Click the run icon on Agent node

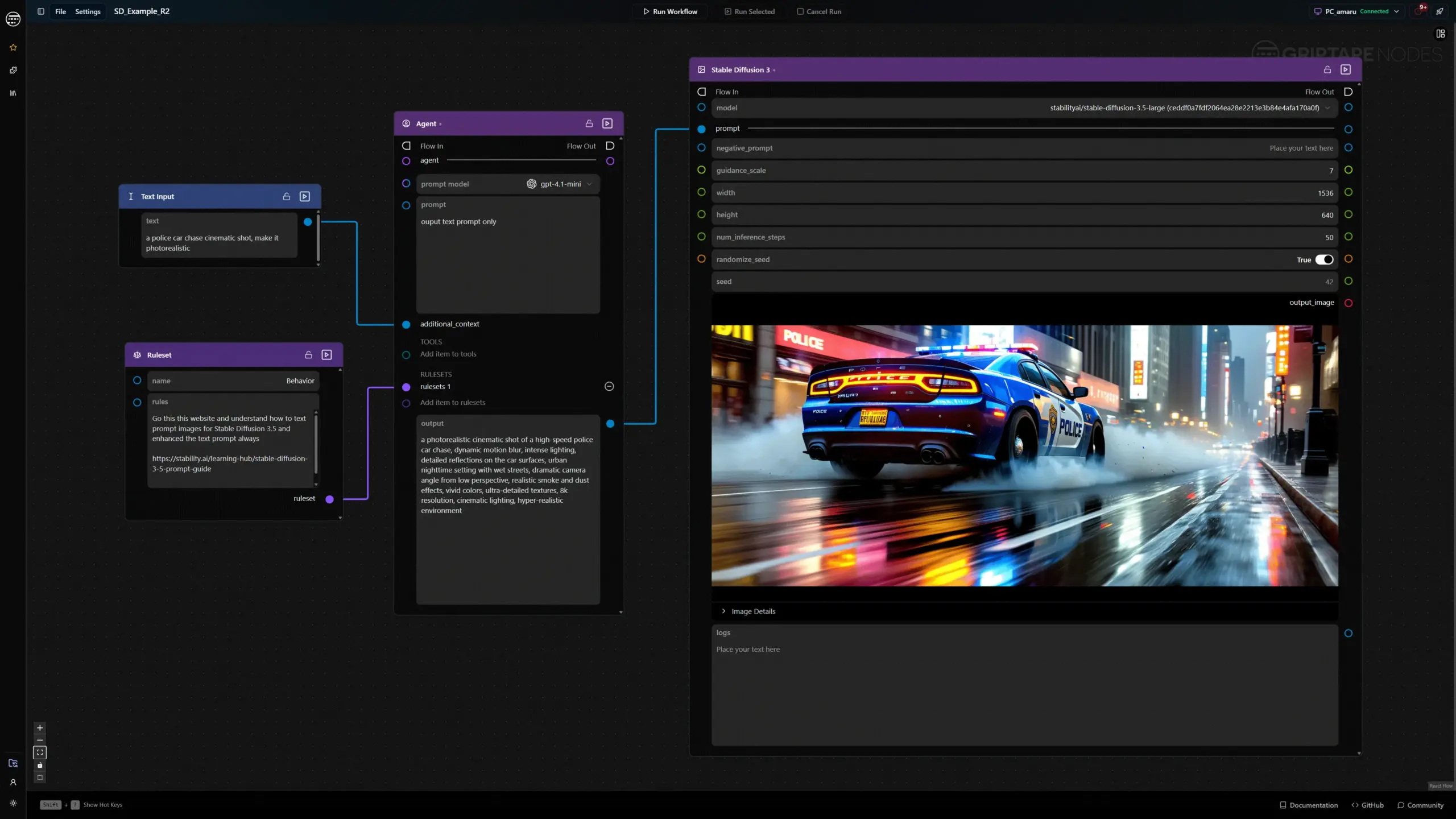(x=607, y=123)
